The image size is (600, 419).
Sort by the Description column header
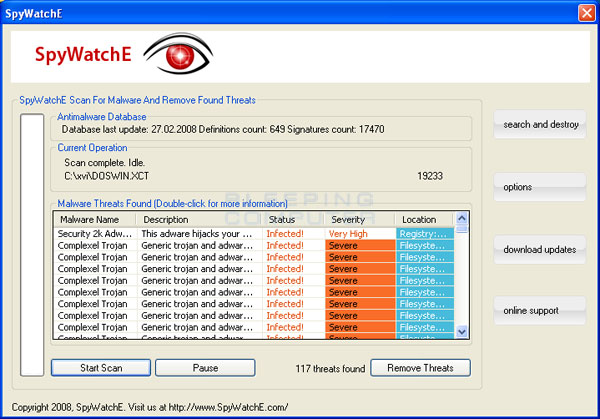pos(199,220)
